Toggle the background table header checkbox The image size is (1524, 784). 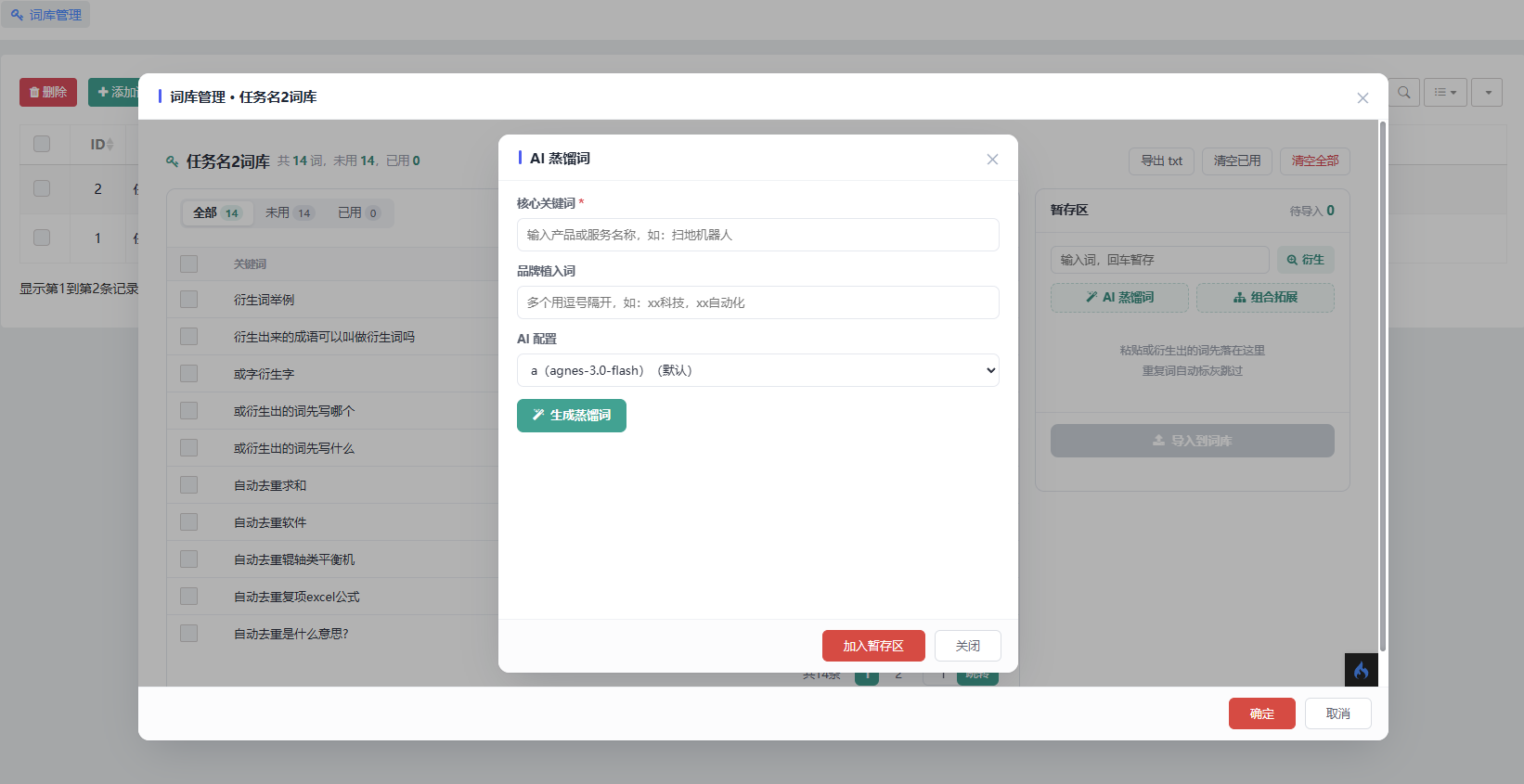click(42, 144)
